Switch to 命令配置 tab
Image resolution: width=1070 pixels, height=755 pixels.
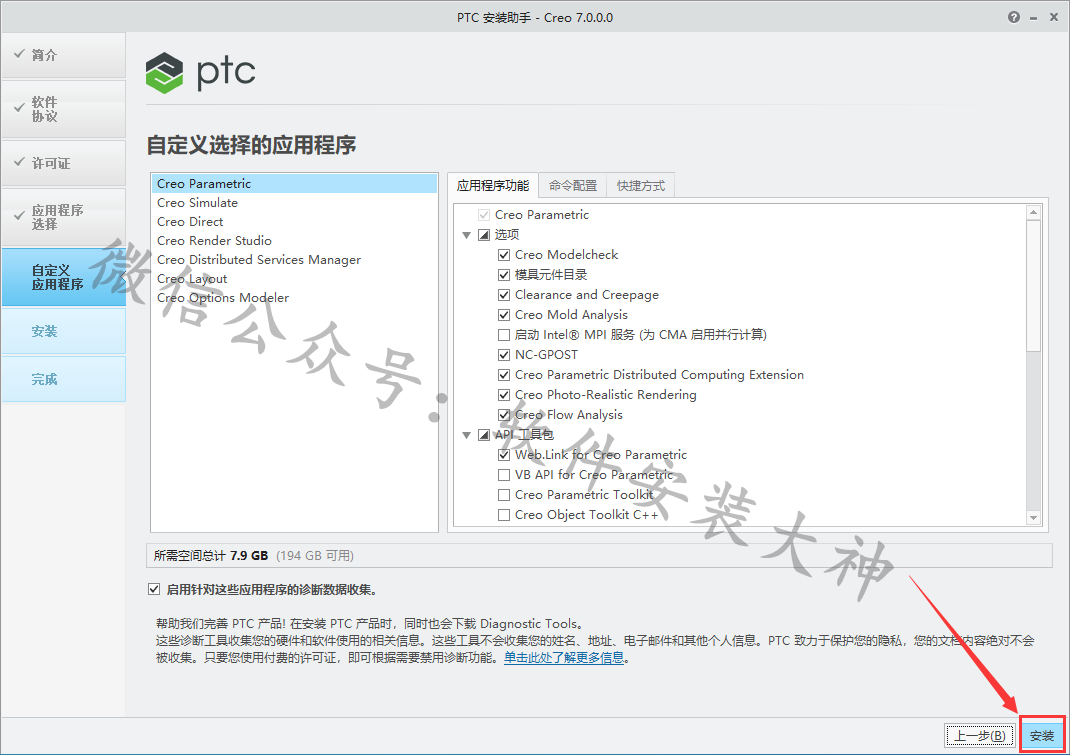click(573, 186)
